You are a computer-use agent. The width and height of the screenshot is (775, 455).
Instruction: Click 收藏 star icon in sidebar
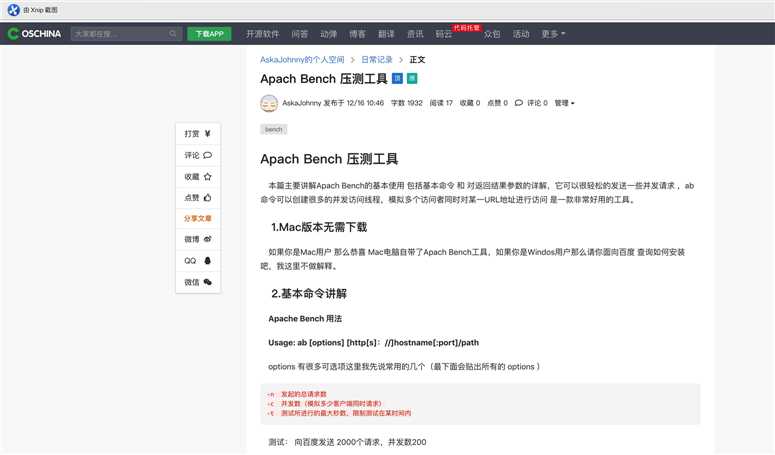point(208,176)
